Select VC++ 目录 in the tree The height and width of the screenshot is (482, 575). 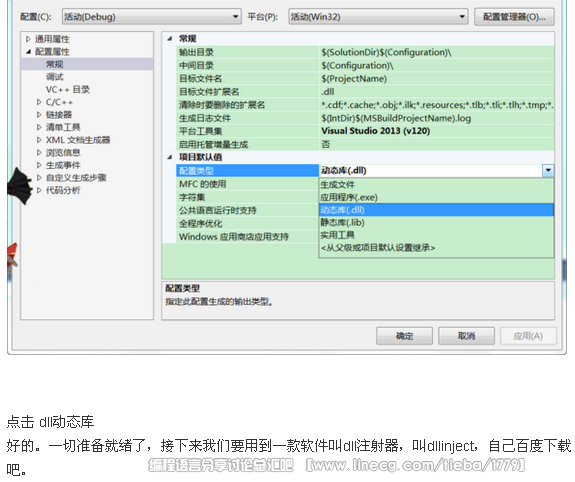67,90
